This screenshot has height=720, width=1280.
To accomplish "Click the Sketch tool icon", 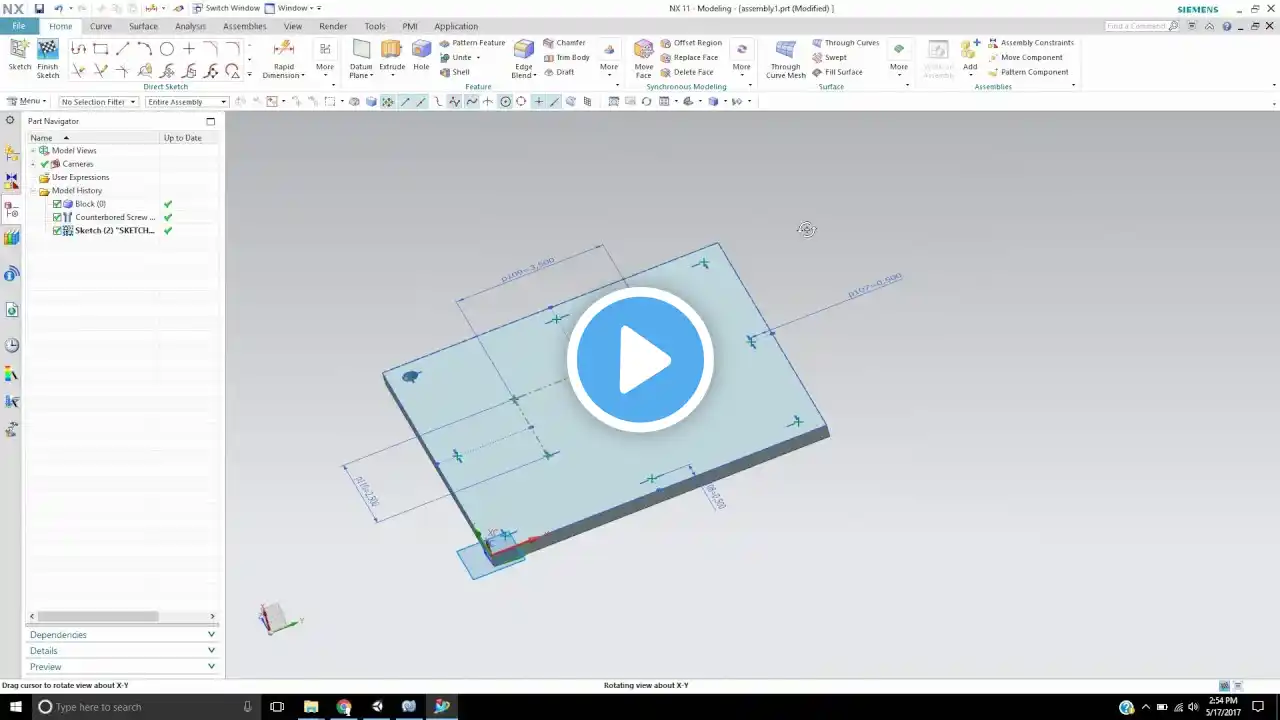I will pyautogui.click(x=20, y=49).
